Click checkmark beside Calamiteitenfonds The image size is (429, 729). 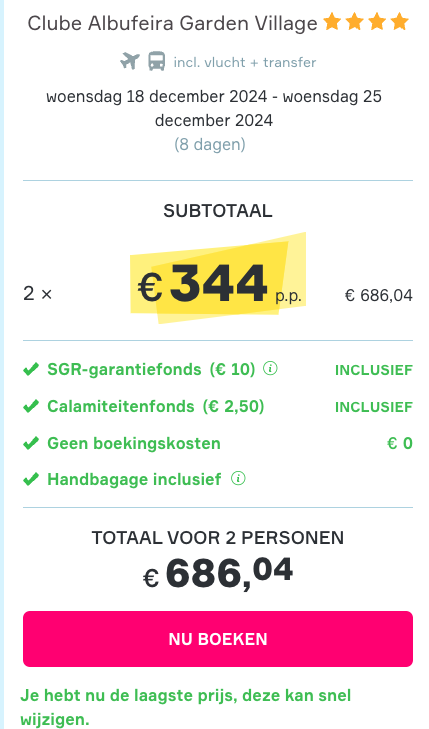[31, 406]
